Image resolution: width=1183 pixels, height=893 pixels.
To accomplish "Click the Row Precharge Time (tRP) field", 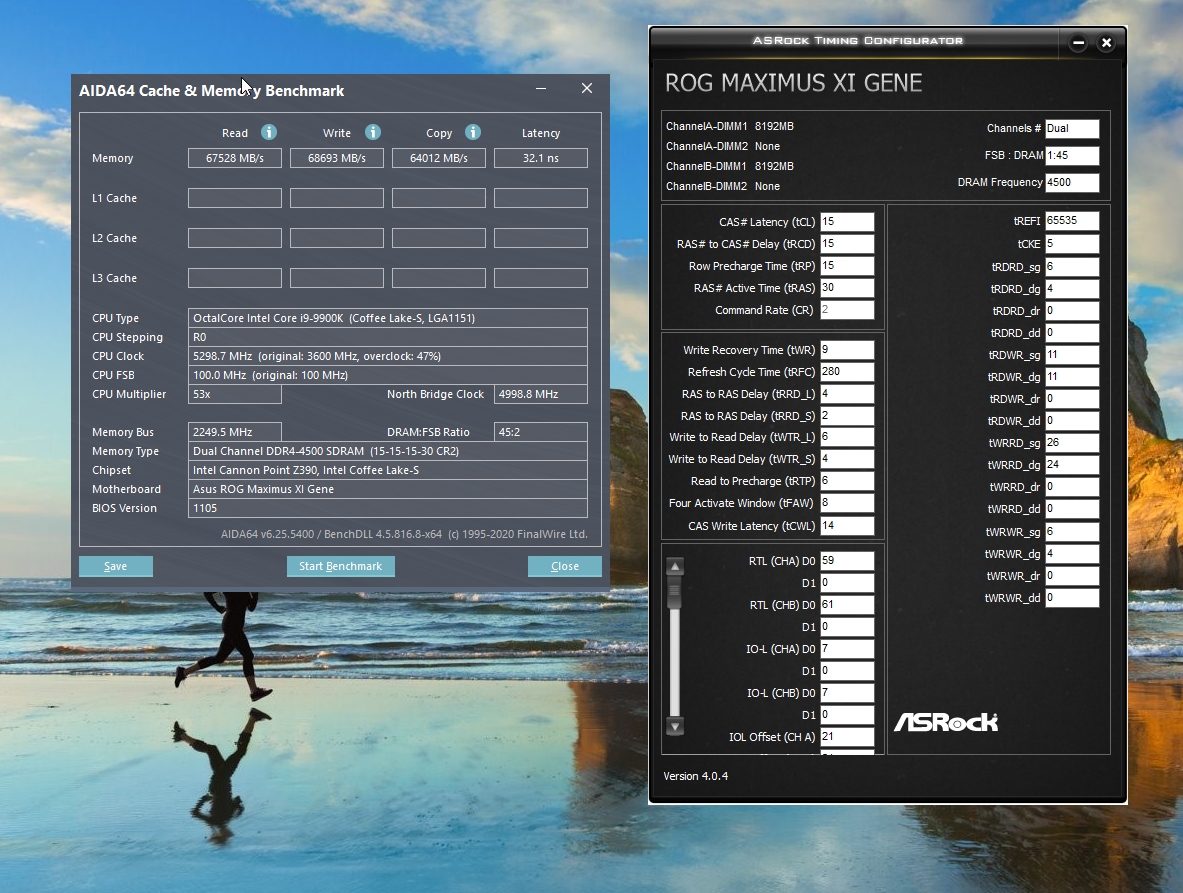I will 847,265.
